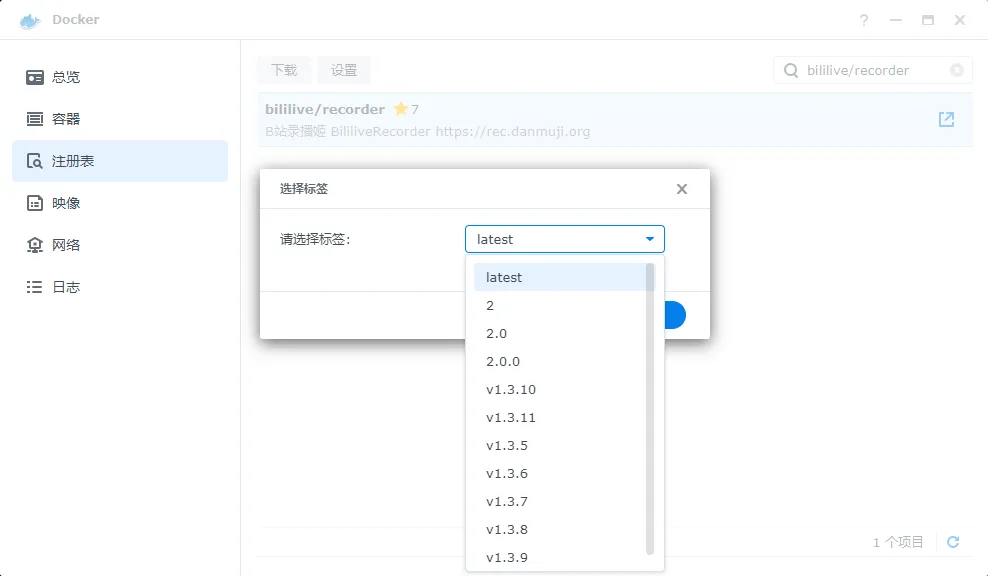988x576 pixels.
Task: Choose the latest tag option
Action: click(x=560, y=277)
